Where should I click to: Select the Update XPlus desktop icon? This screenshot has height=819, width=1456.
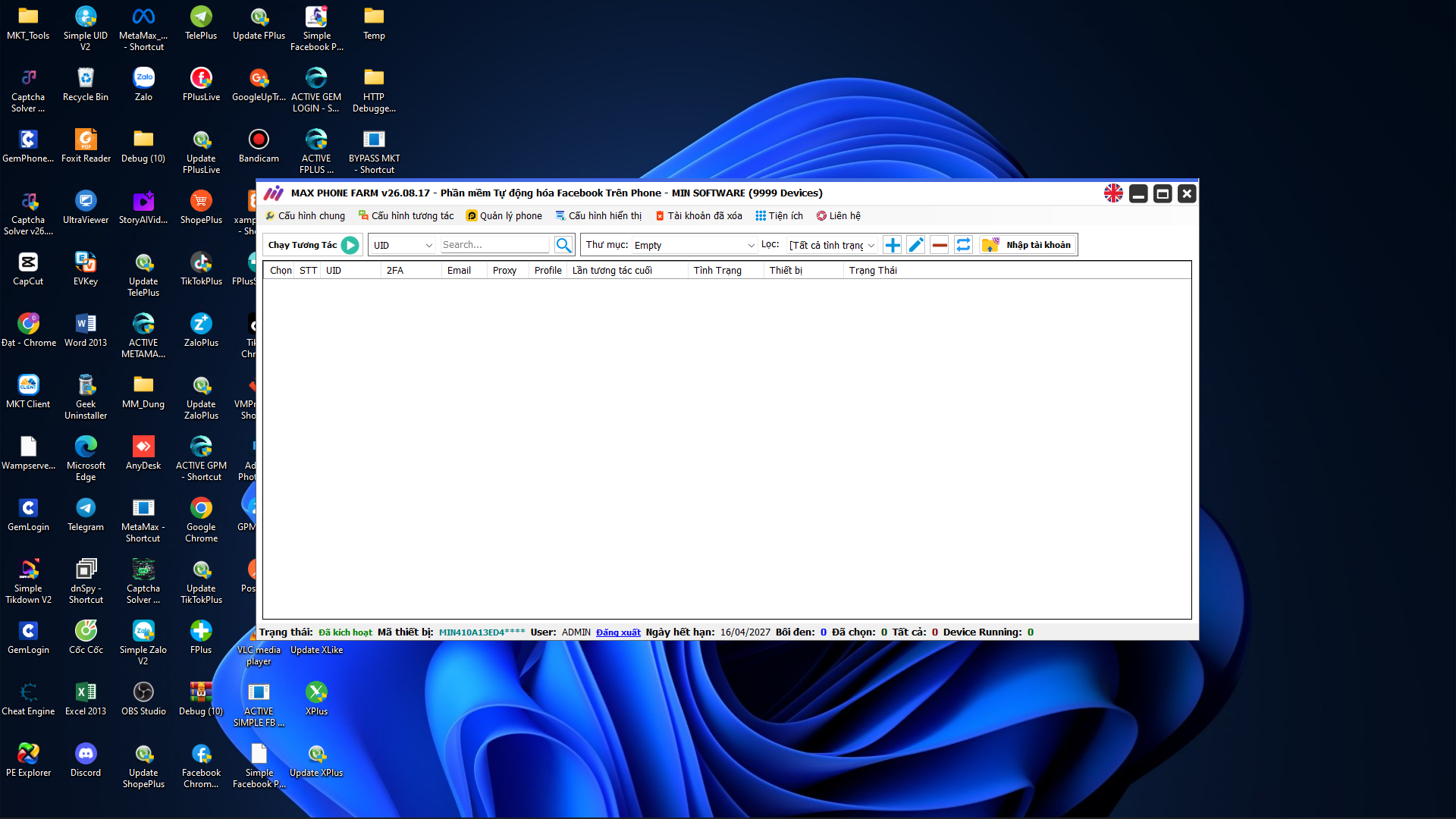click(316, 761)
